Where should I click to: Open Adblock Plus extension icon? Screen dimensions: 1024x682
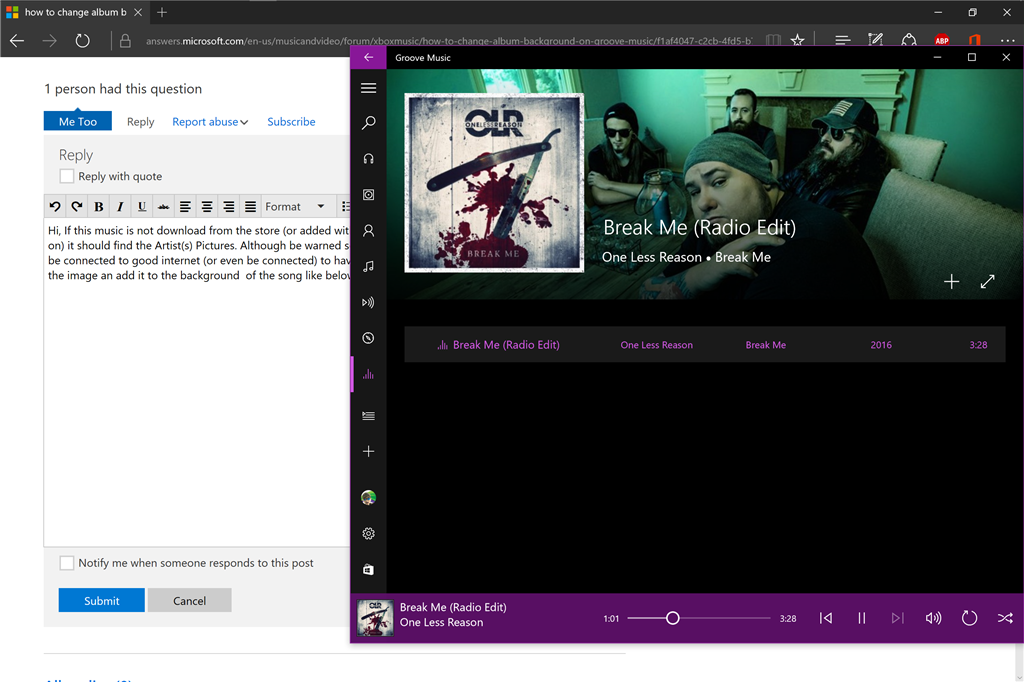click(942, 41)
